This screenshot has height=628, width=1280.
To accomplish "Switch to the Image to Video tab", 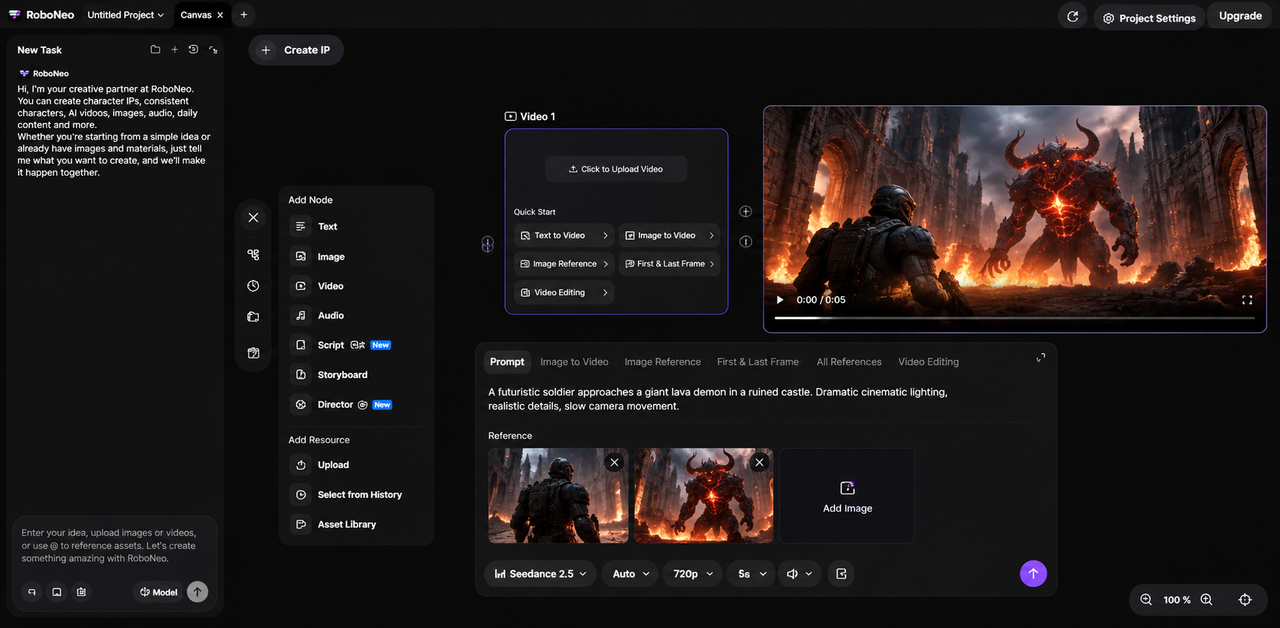I will click(x=574, y=362).
